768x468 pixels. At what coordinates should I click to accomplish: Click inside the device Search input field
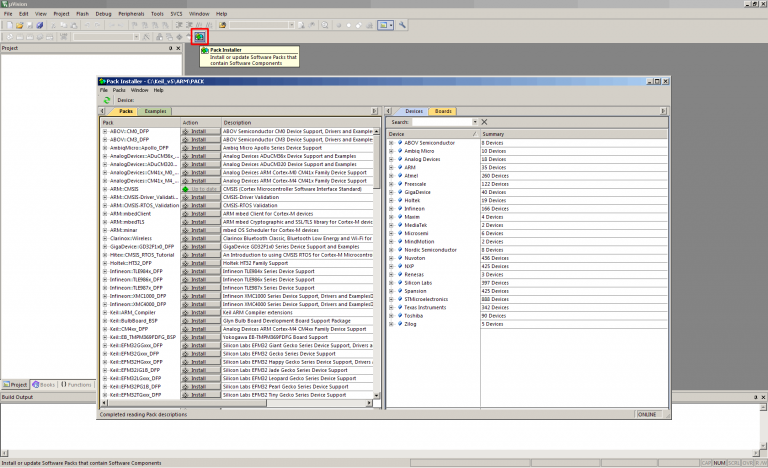coord(442,122)
